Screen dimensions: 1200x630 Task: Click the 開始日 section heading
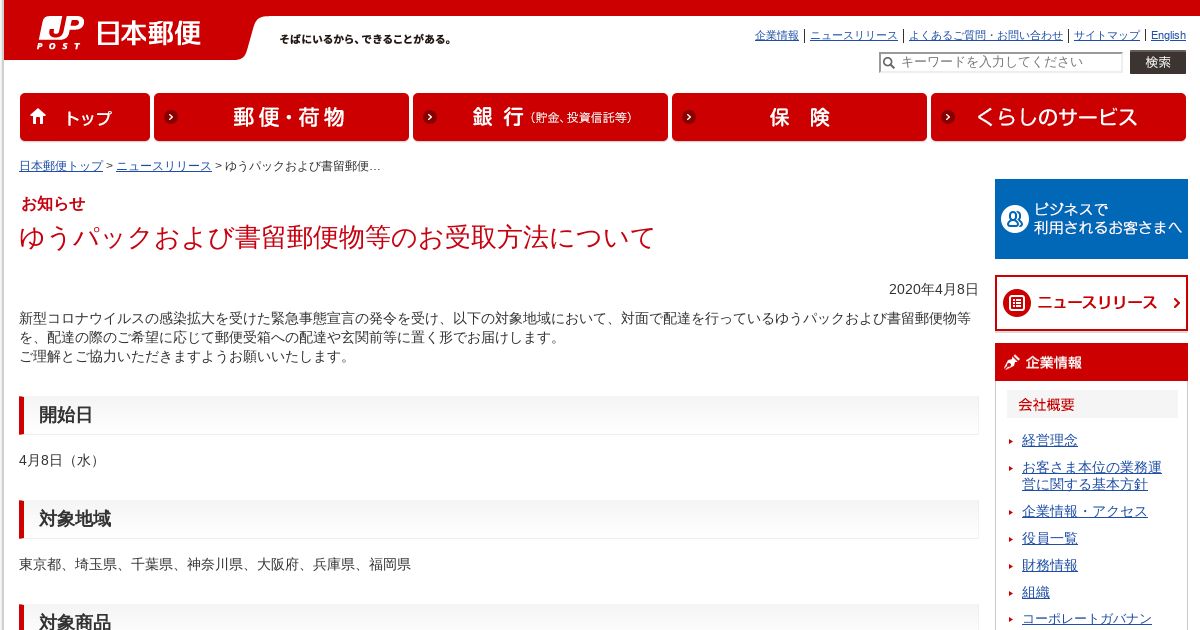(498, 415)
